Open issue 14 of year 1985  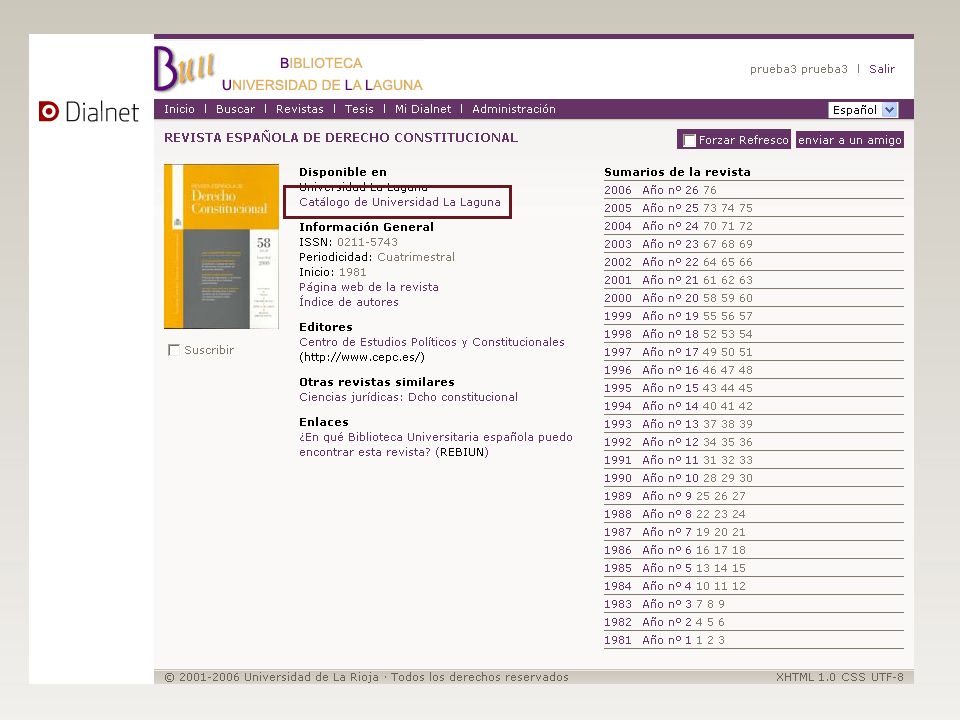coord(721,568)
